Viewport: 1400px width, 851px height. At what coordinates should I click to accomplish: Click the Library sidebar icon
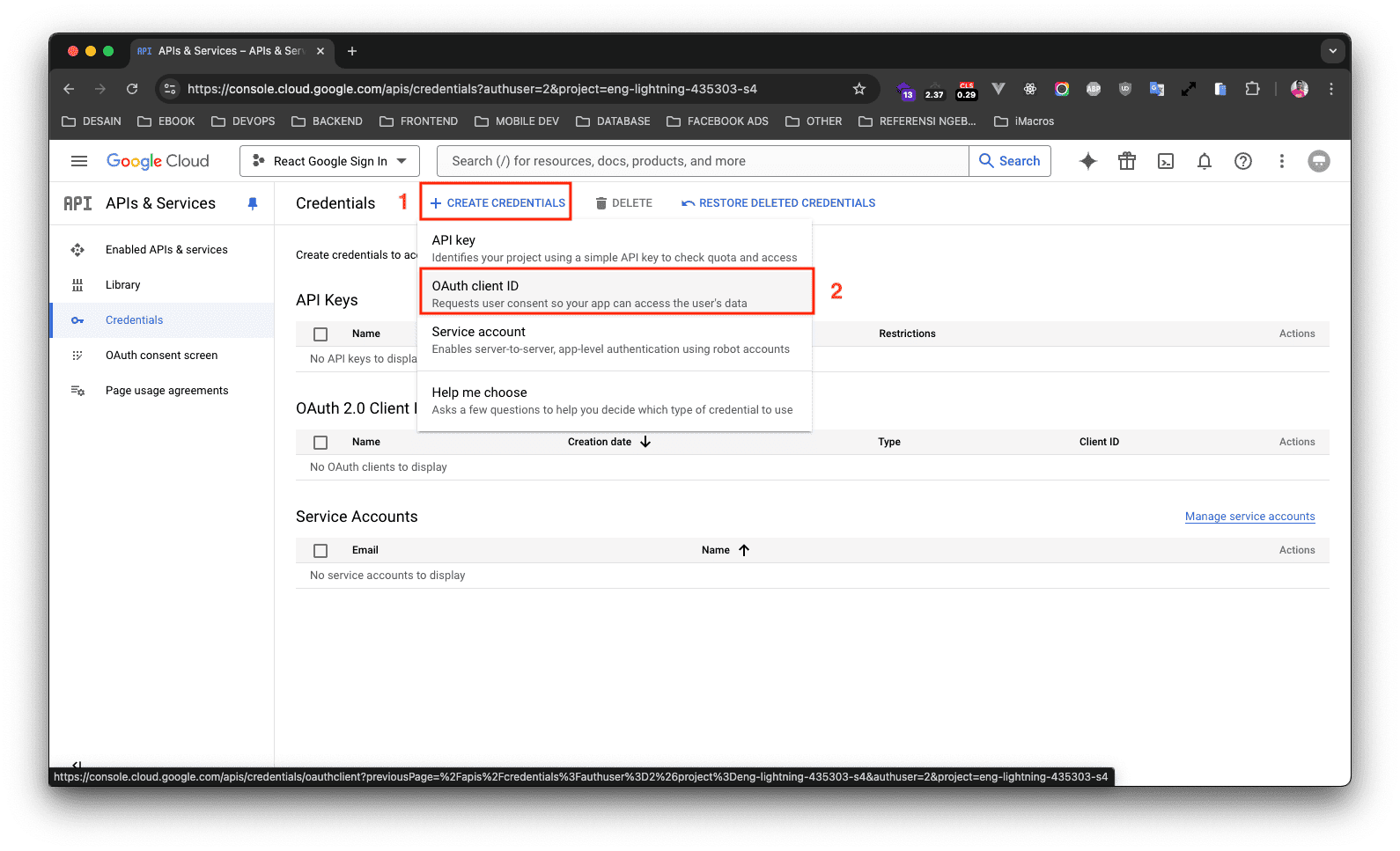(x=77, y=285)
